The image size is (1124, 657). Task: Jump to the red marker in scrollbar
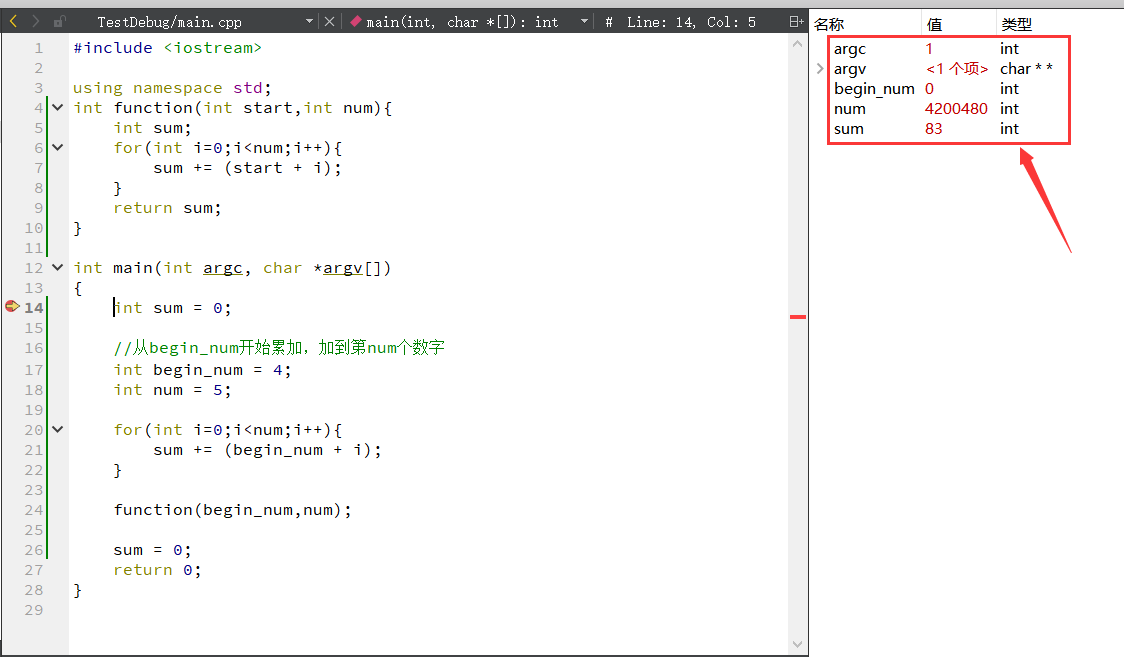pyautogui.click(x=798, y=317)
